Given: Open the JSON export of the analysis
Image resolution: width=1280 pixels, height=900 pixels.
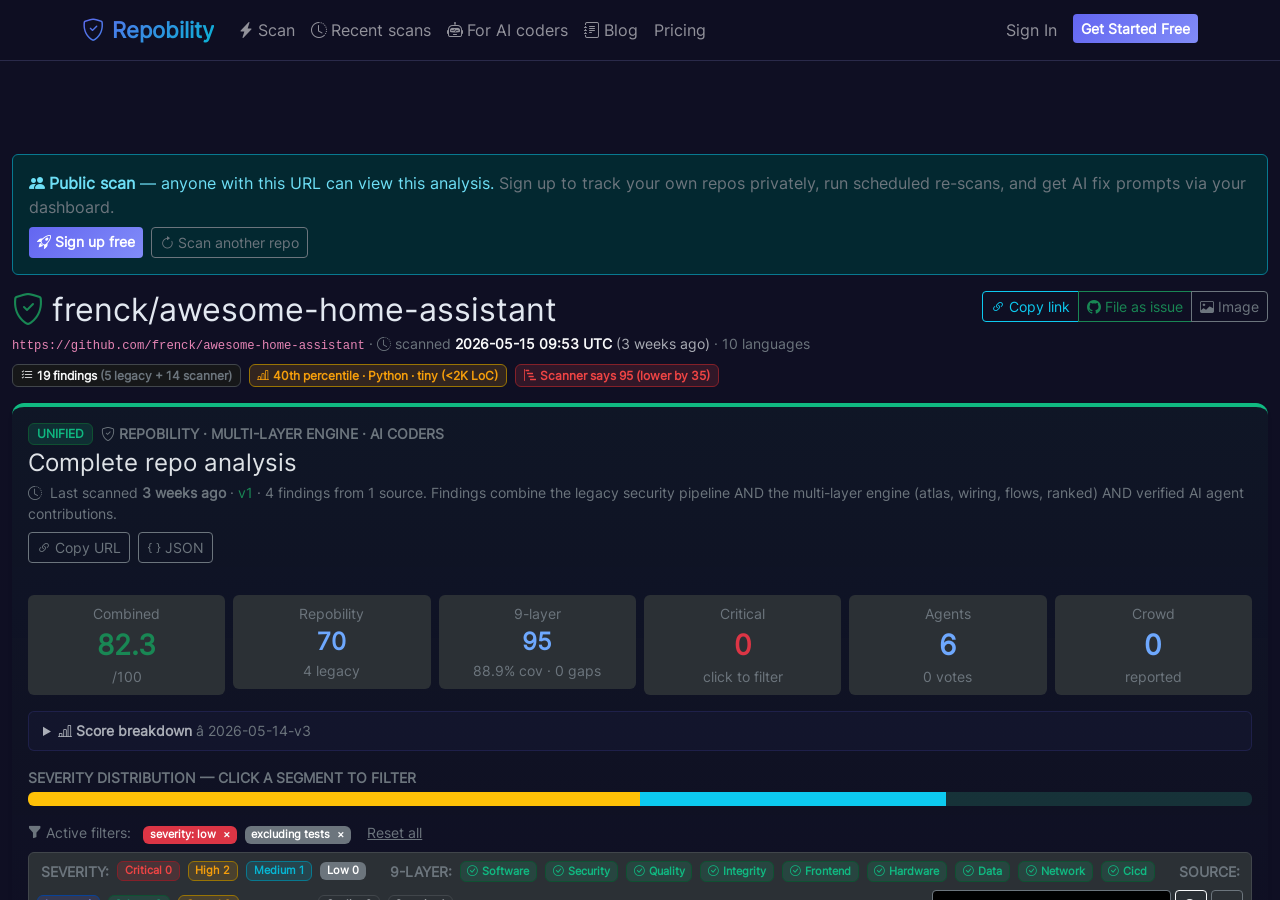Looking at the screenshot, I should point(175,548).
